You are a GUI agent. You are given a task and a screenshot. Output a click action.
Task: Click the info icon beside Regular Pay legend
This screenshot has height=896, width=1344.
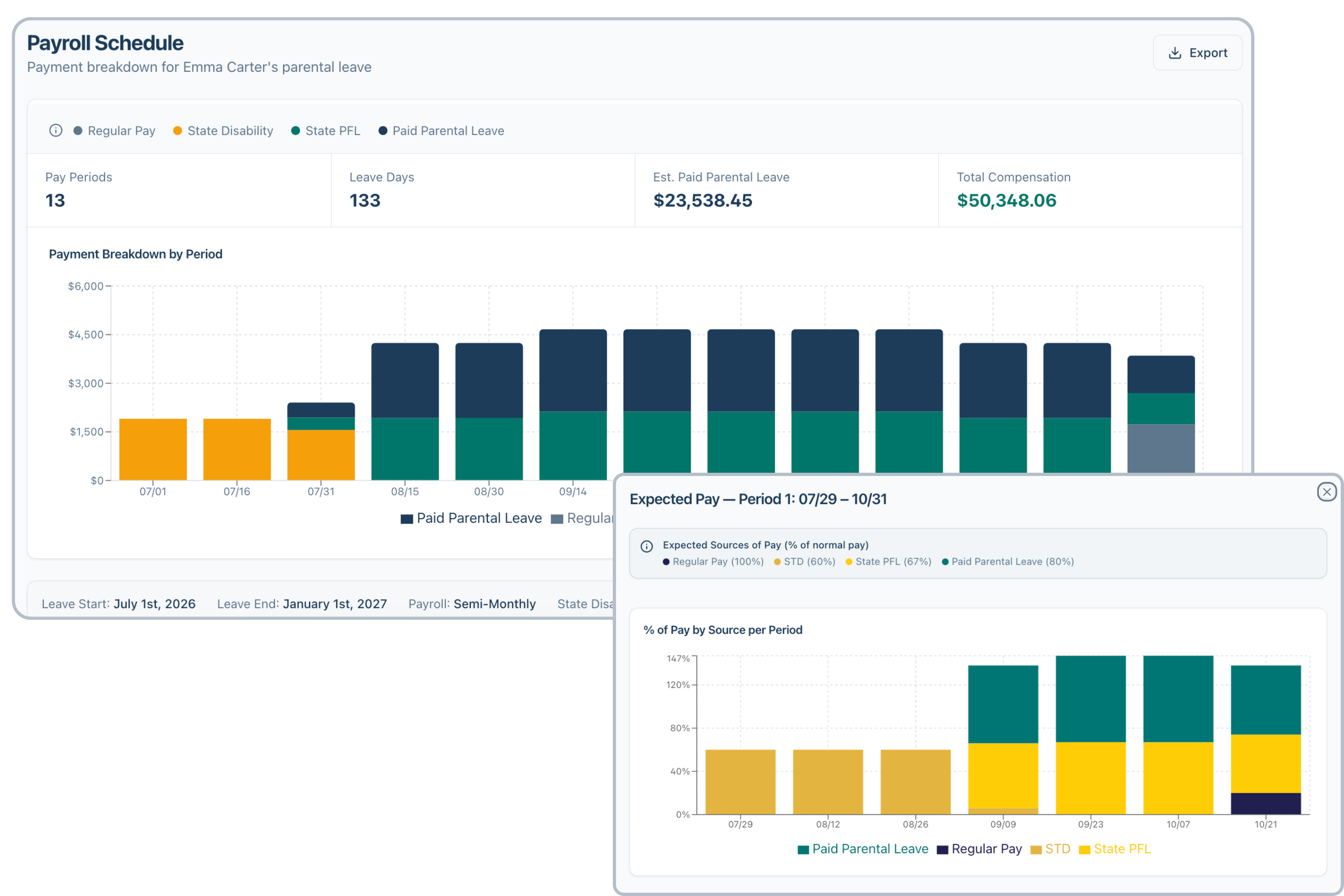coord(56,131)
